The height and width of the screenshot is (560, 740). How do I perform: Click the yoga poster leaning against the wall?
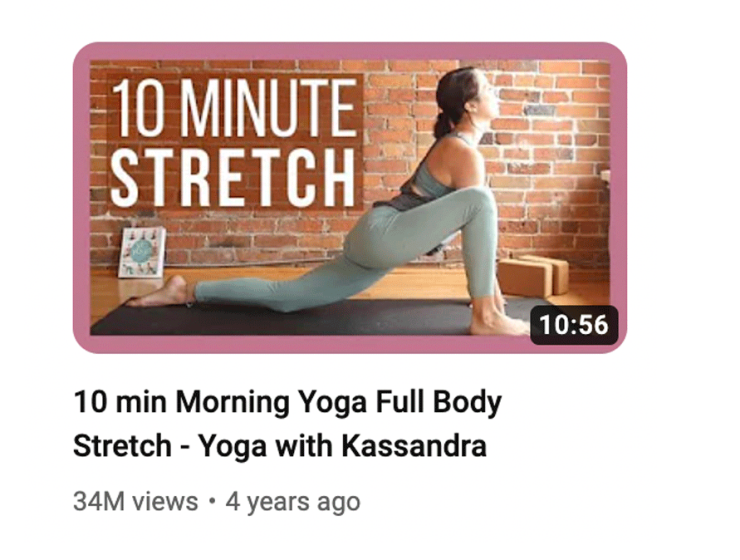click(142, 252)
